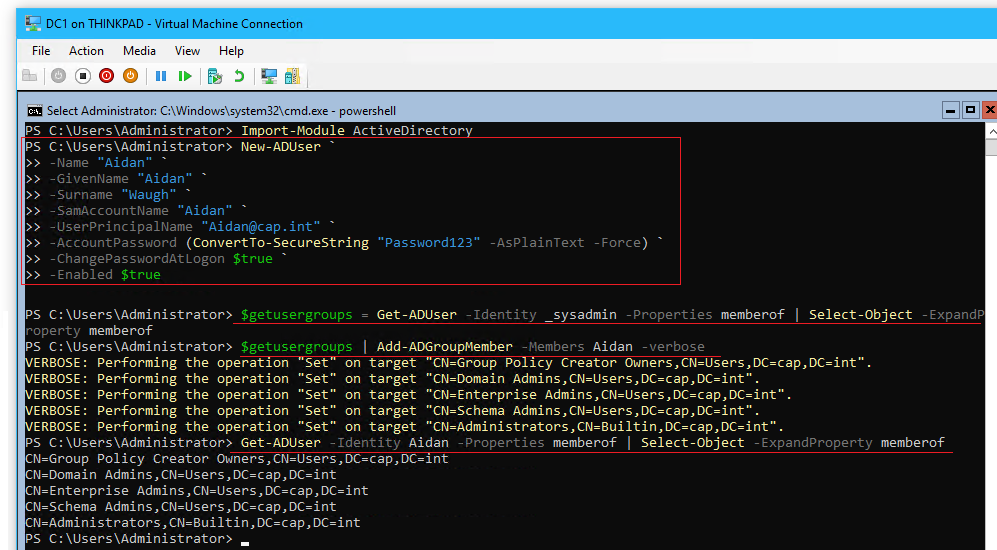Viewport: 997px width, 550px height.
Task: Click VERBOSE line for Administrators Builtin
Action: [x=404, y=427]
